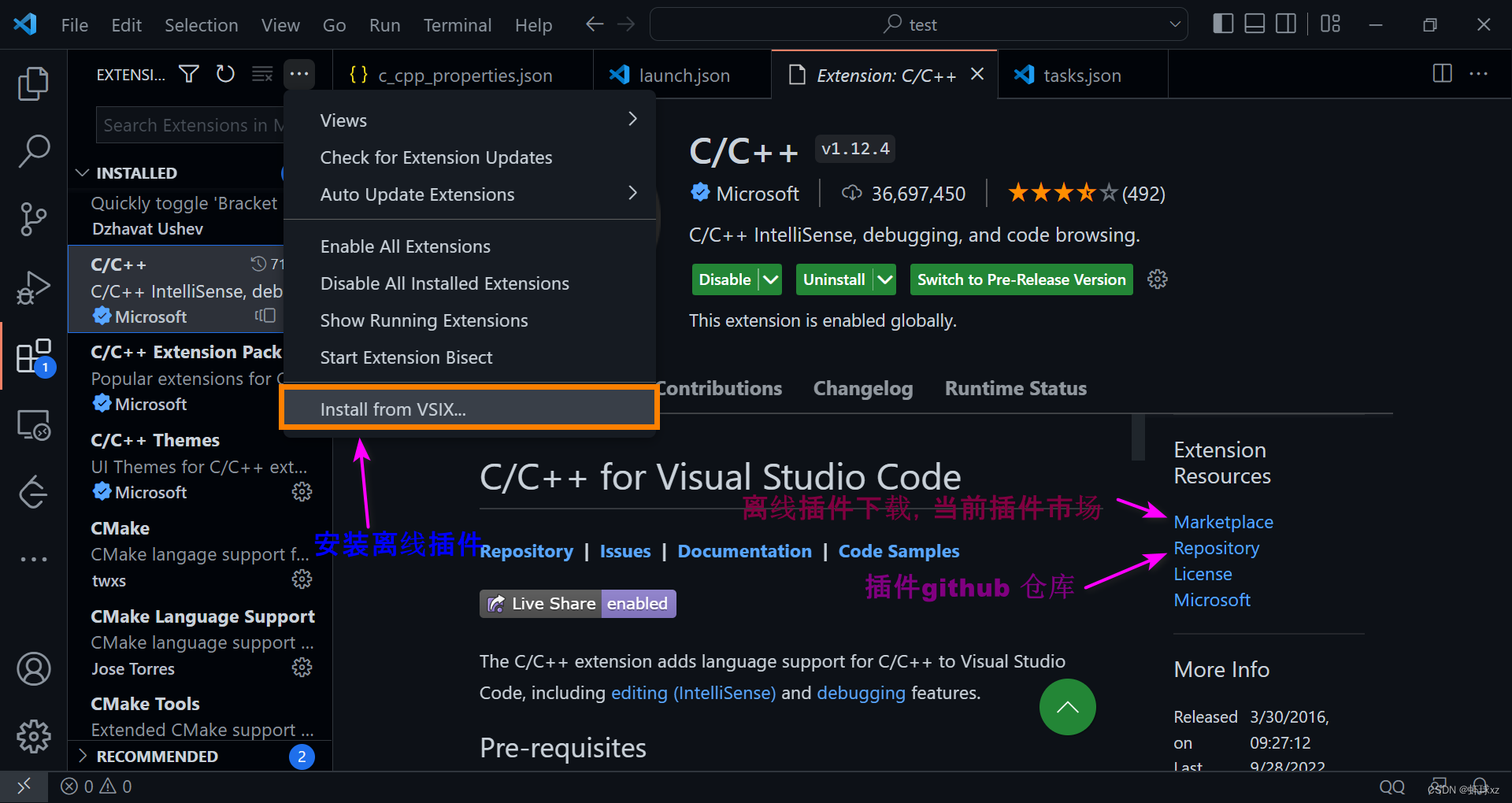Open the Source Control view
Image resolution: width=1512 pixels, height=803 pixels.
click(33, 219)
